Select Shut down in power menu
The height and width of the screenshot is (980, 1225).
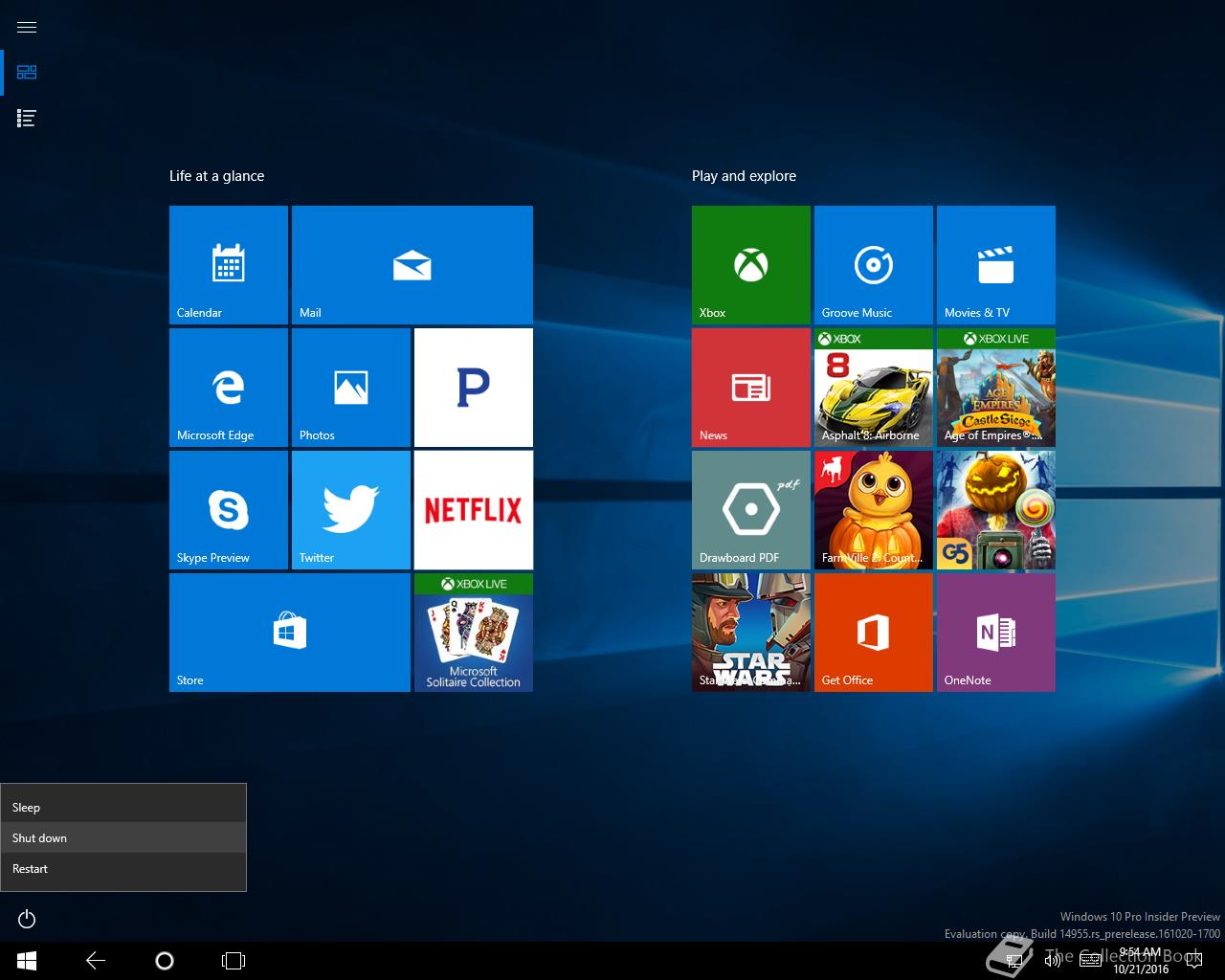pyautogui.click(x=123, y=837)
